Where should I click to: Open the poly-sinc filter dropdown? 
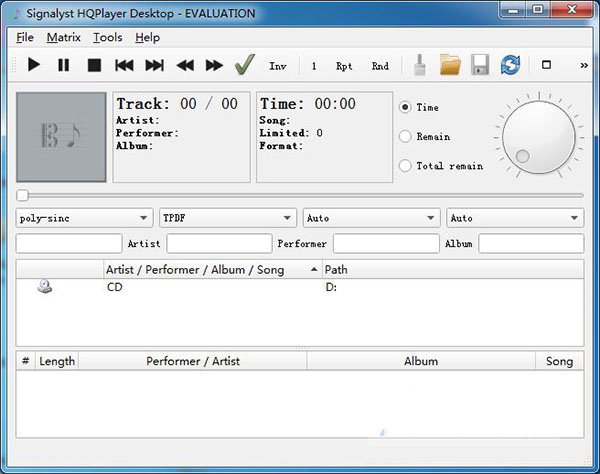(84, 218)
